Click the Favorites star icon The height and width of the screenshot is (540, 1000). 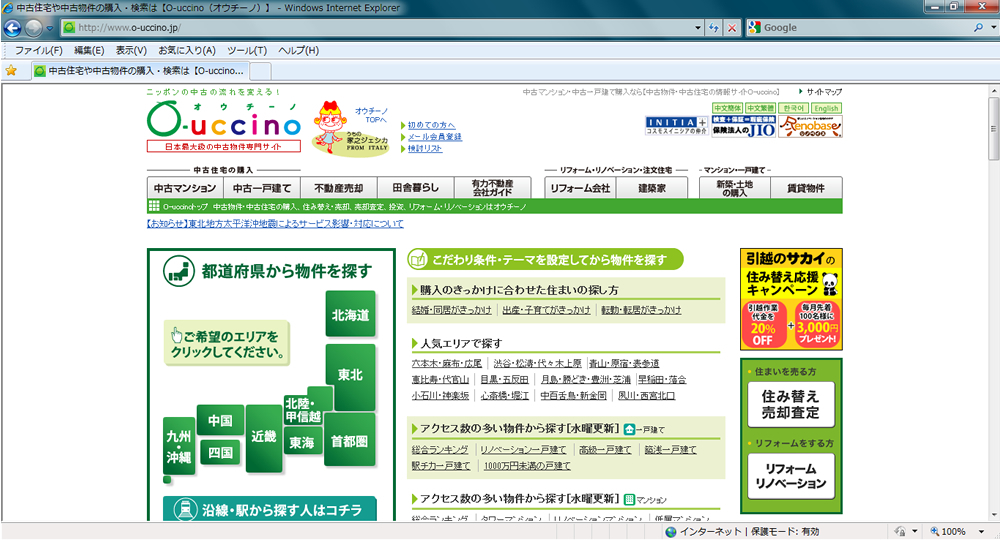pos(11,71)
